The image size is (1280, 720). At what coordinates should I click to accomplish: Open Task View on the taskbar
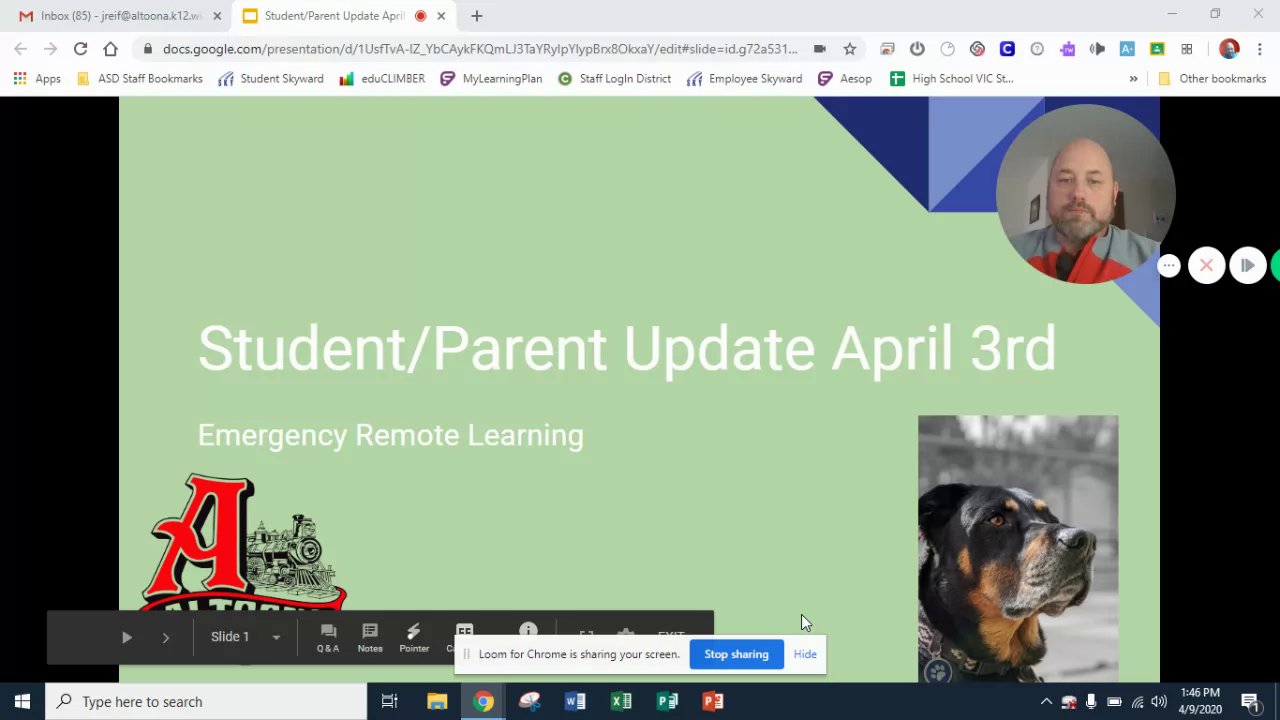(x=390, y=701)
